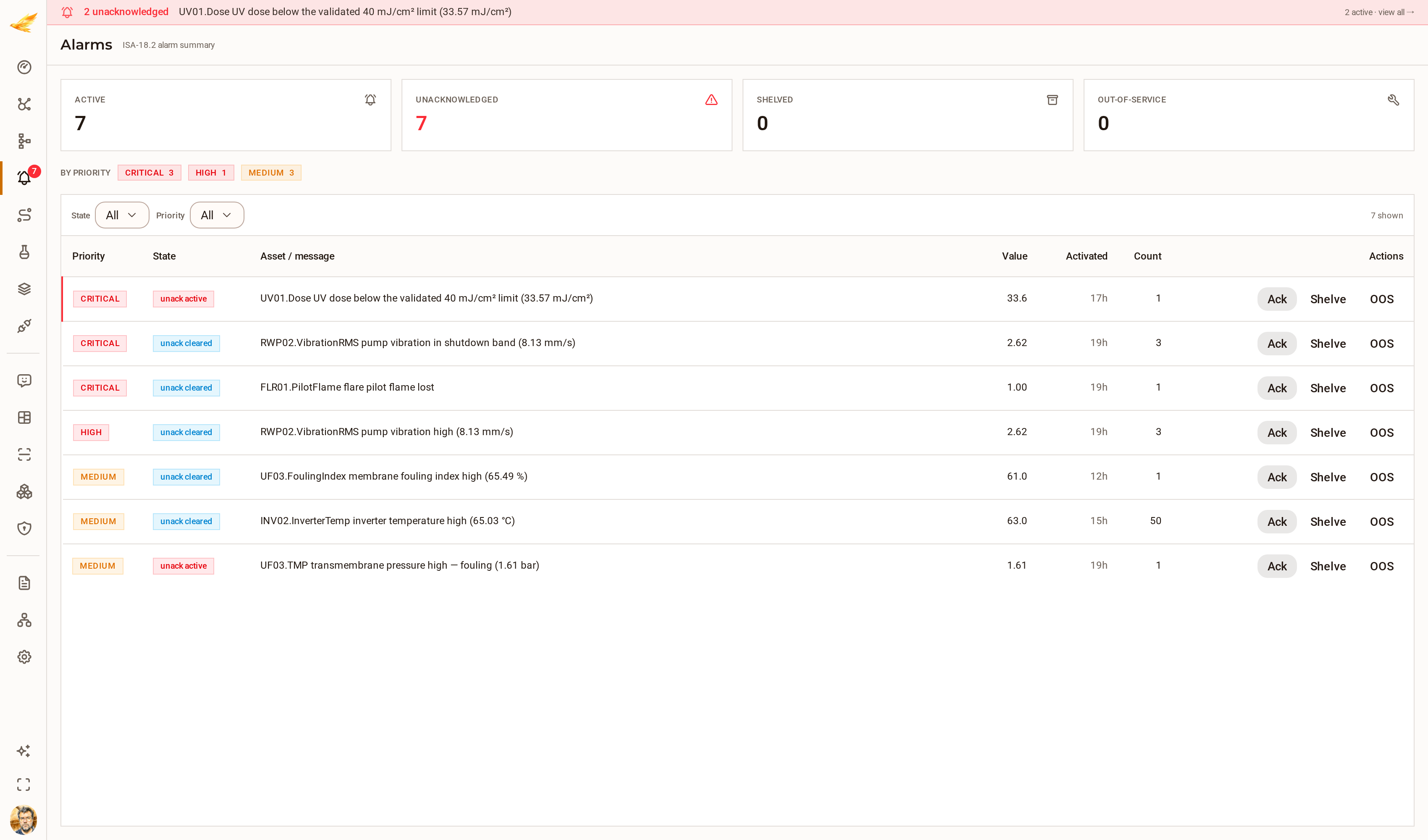Open the State filter dropdown
The height and width of the screenshot is (840, 1428).
pos(122,215)
